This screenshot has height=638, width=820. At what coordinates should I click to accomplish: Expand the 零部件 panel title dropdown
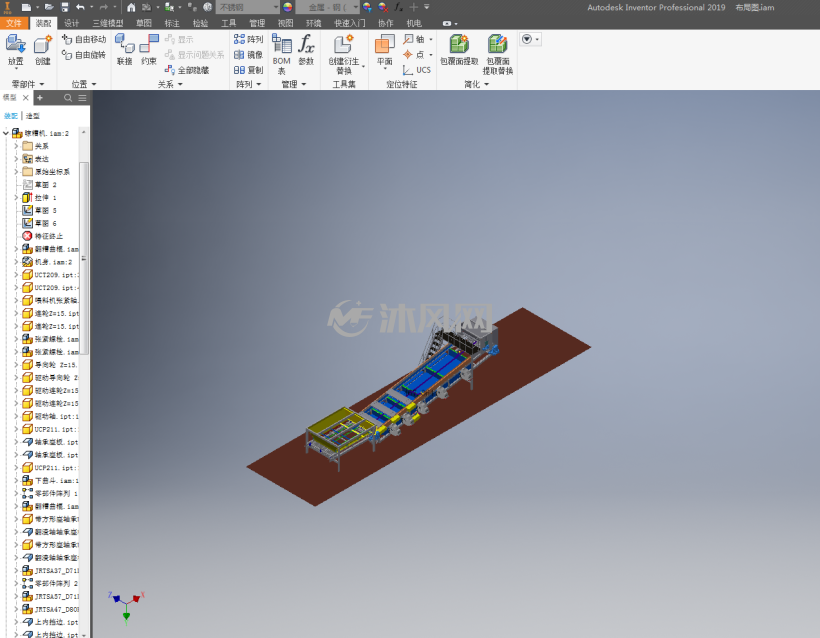(28, 84)
